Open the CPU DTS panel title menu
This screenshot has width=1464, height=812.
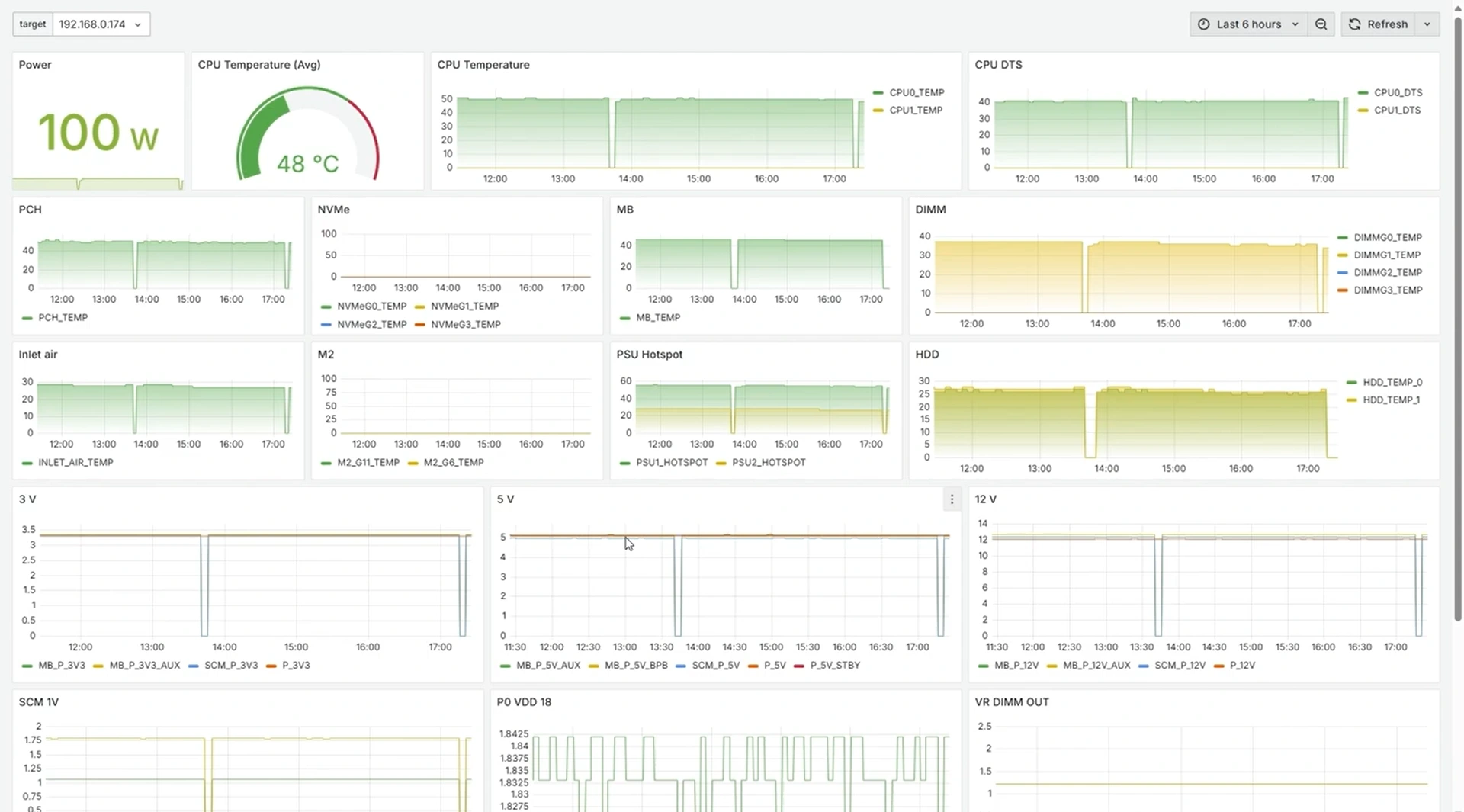click(x=998, y=65)
